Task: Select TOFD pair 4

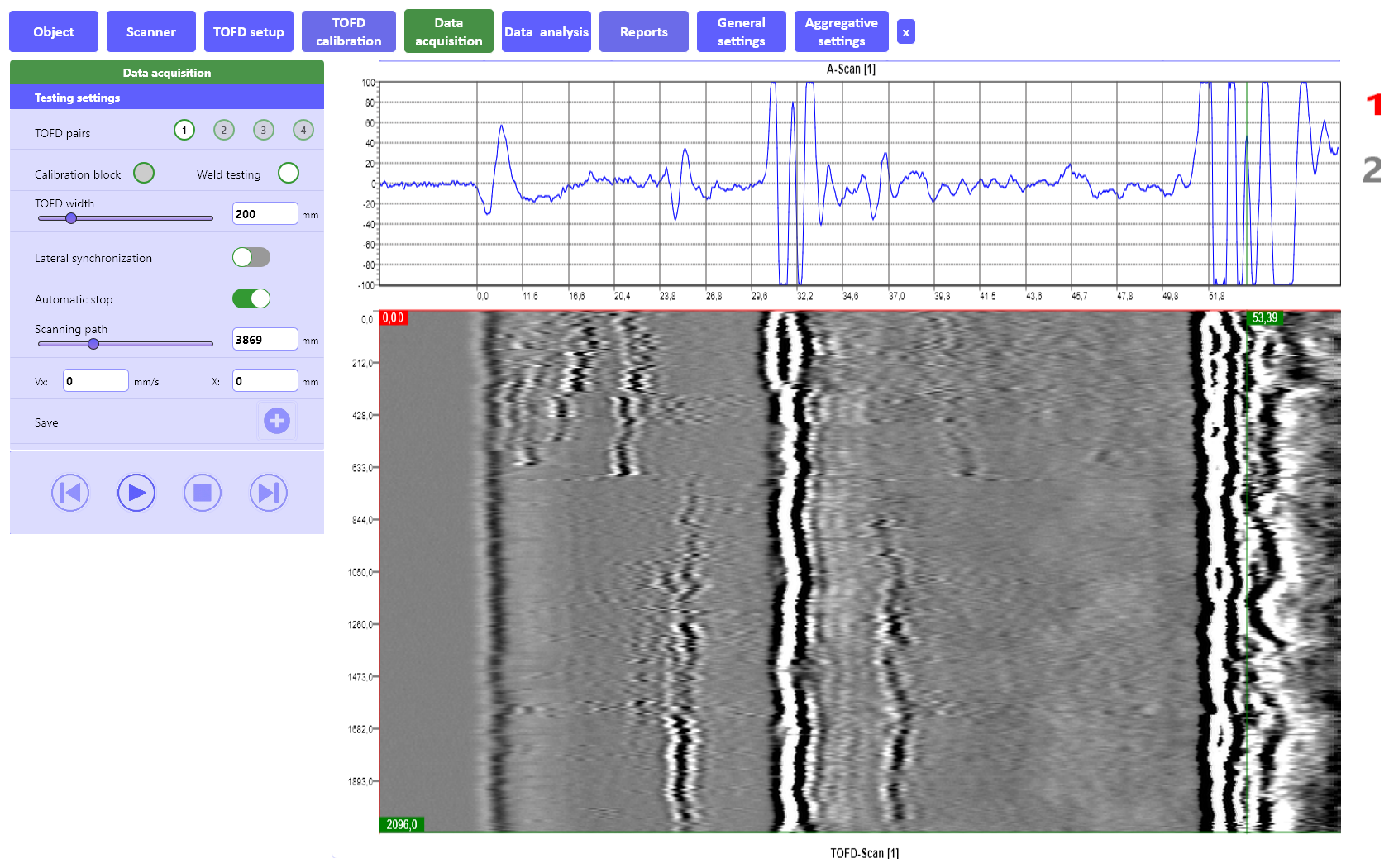Action: (303, 131)
